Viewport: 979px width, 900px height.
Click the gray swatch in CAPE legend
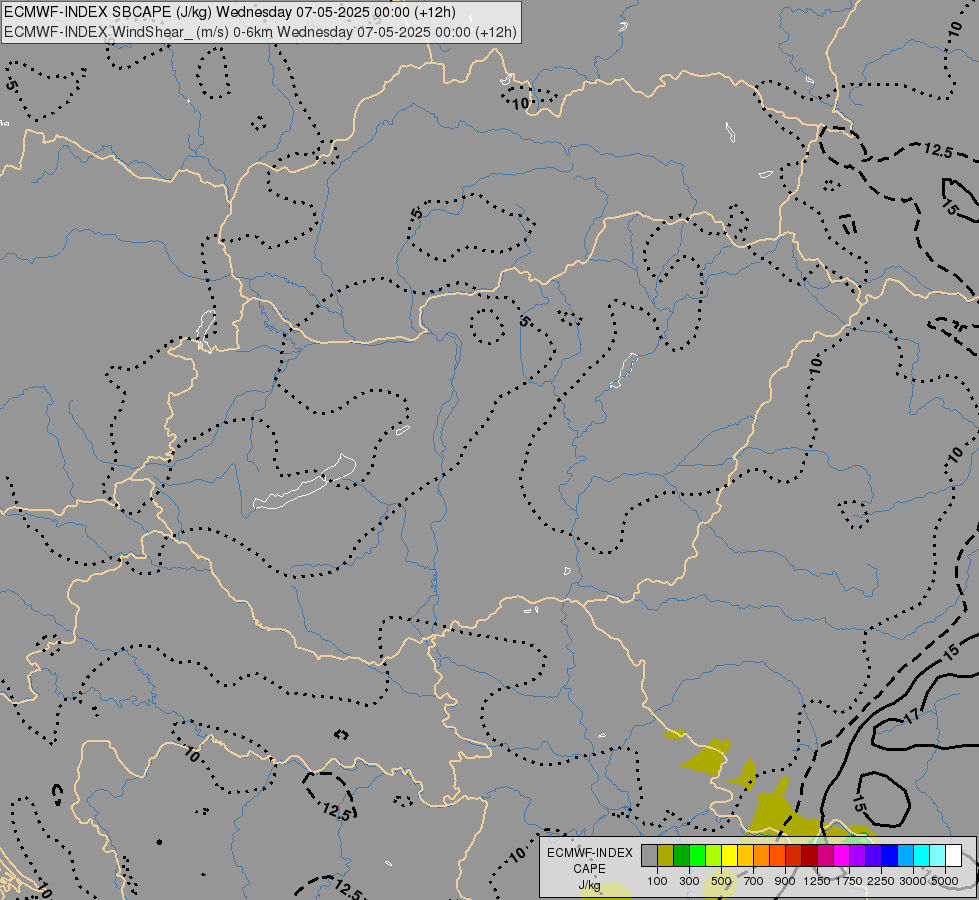tap(649, 855)
